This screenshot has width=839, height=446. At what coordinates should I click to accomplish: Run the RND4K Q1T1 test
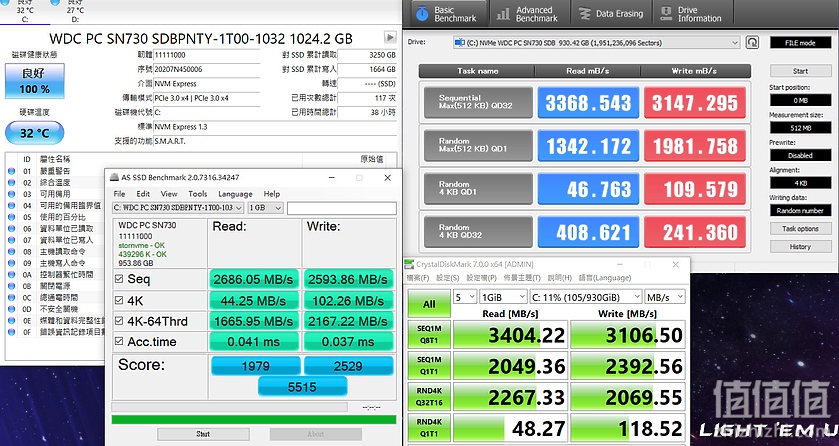(x=429, y=428)
